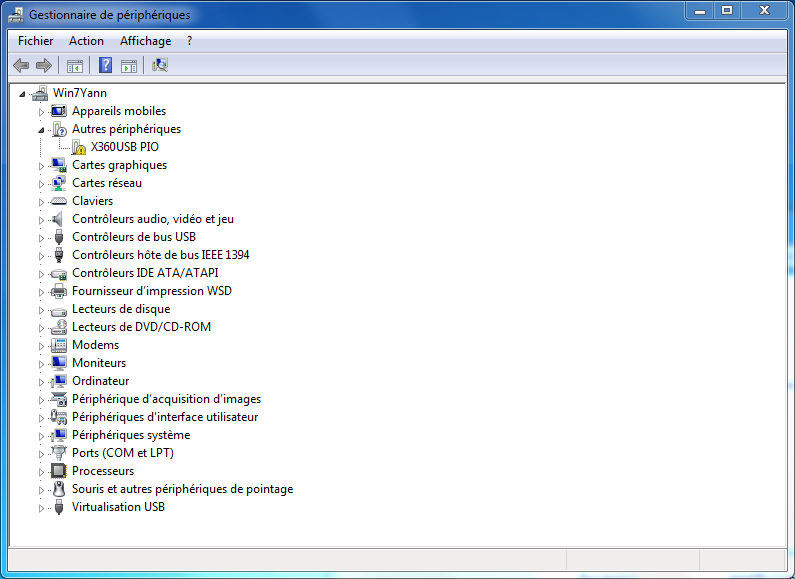Expand the Cartes graphiques node
The height and width of the screenshot is (579, 795).
[x=41, y=166]
